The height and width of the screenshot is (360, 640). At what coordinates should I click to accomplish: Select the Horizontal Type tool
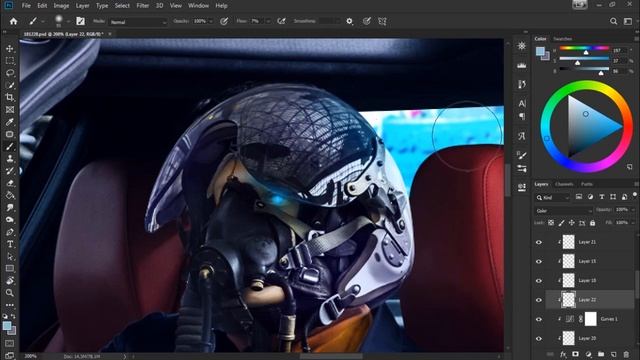[x=10, y=244]
